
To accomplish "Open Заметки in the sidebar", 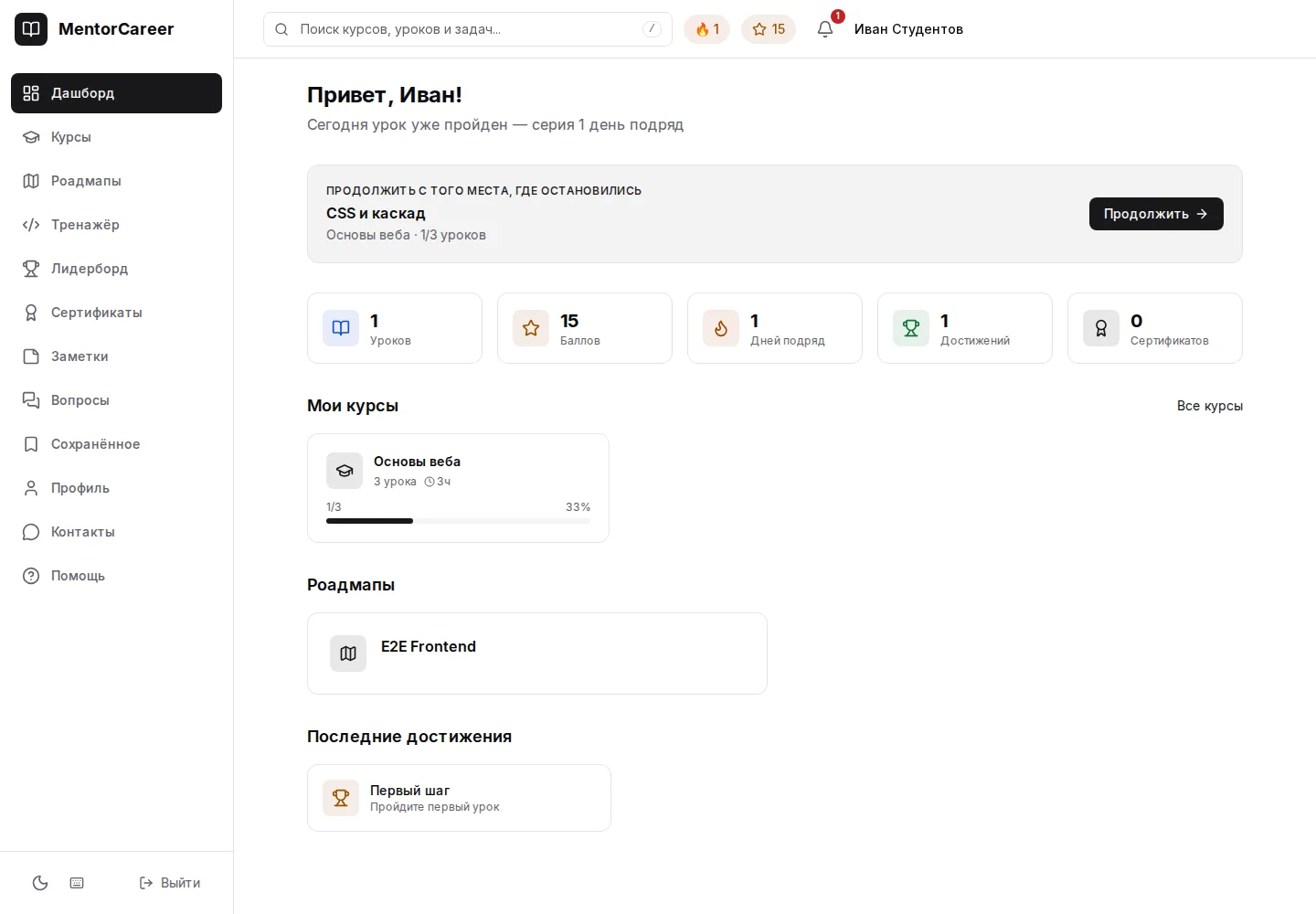I will pos(116,356).
